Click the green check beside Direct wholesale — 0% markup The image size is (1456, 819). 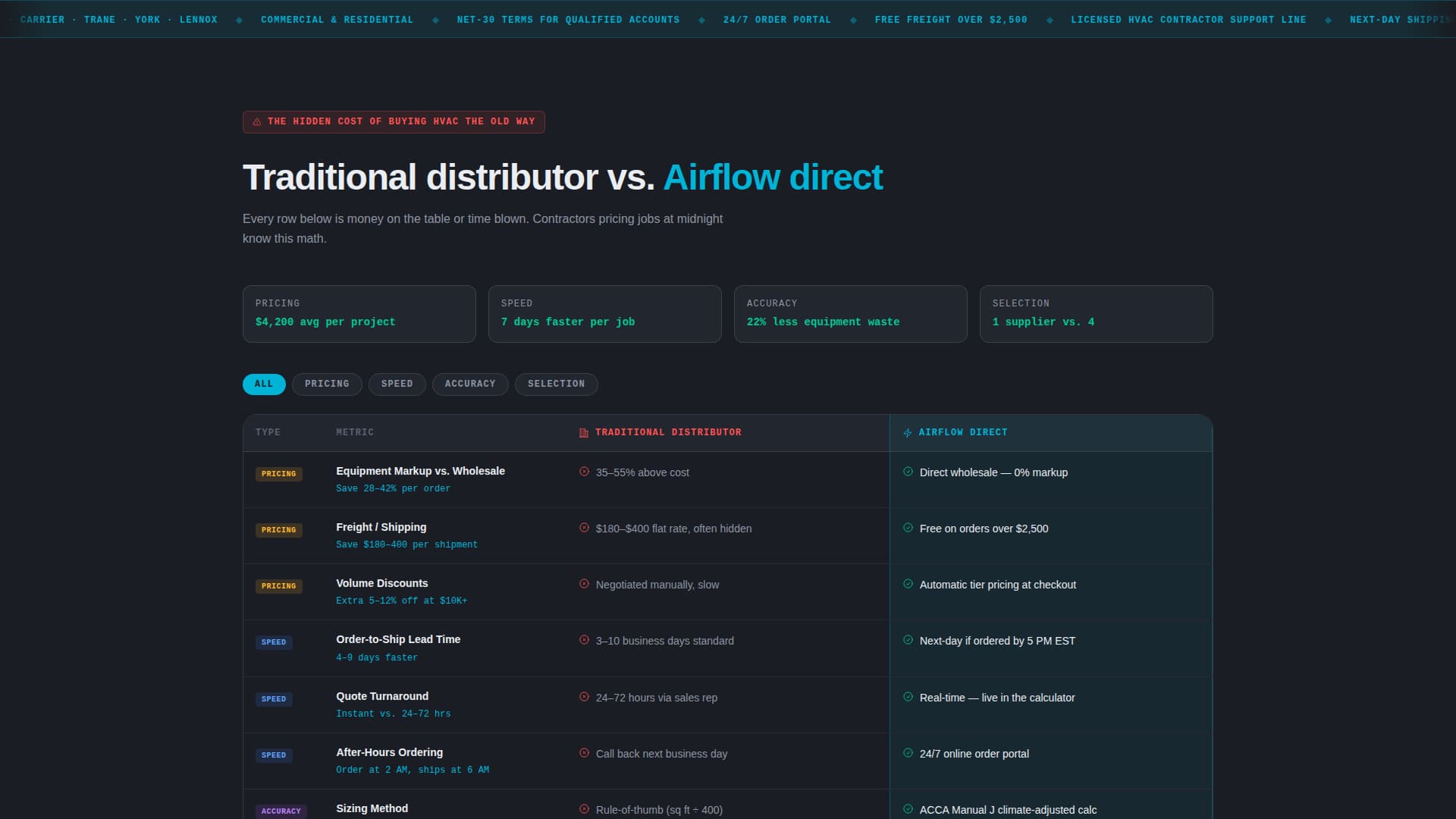(907, 472)
